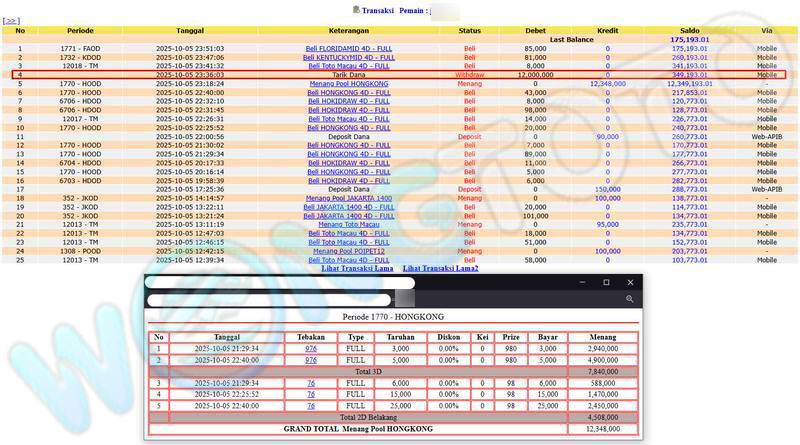Screen dimensions: 800x445
Task: Open the Menang Pool HONGKONG link
Action: tap(348, 84)
